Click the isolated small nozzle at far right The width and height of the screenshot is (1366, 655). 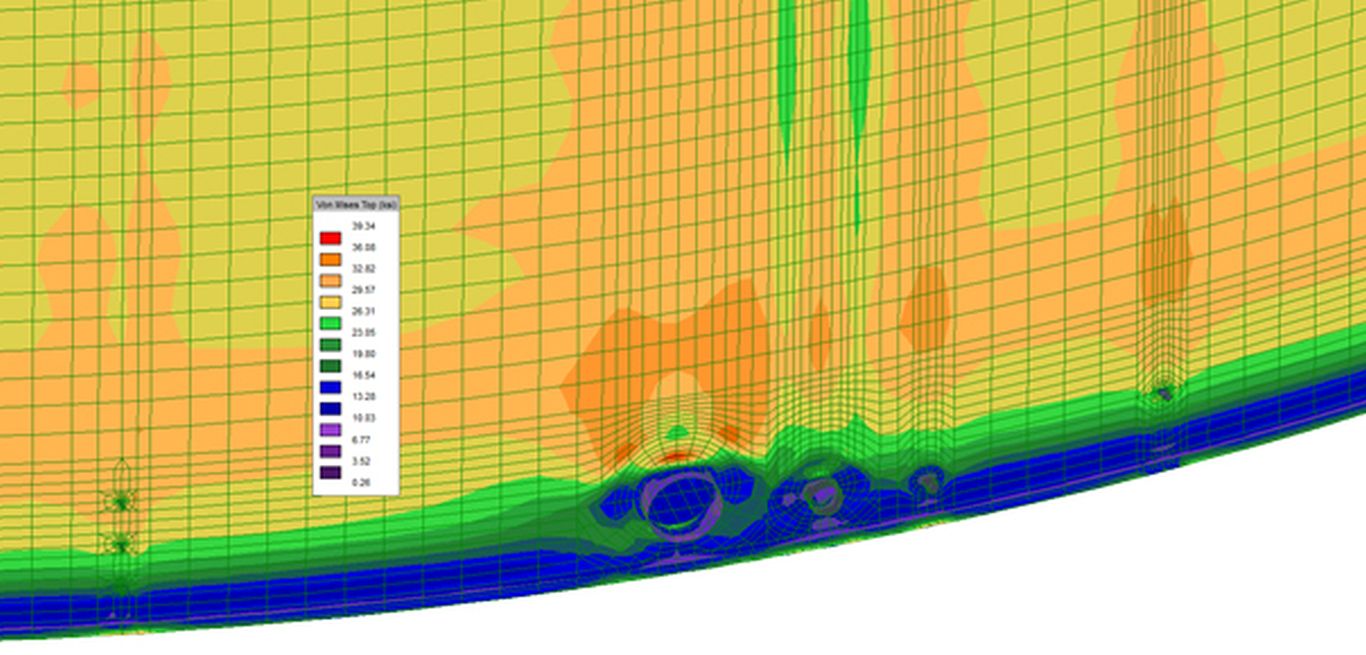click(1163, 393)
